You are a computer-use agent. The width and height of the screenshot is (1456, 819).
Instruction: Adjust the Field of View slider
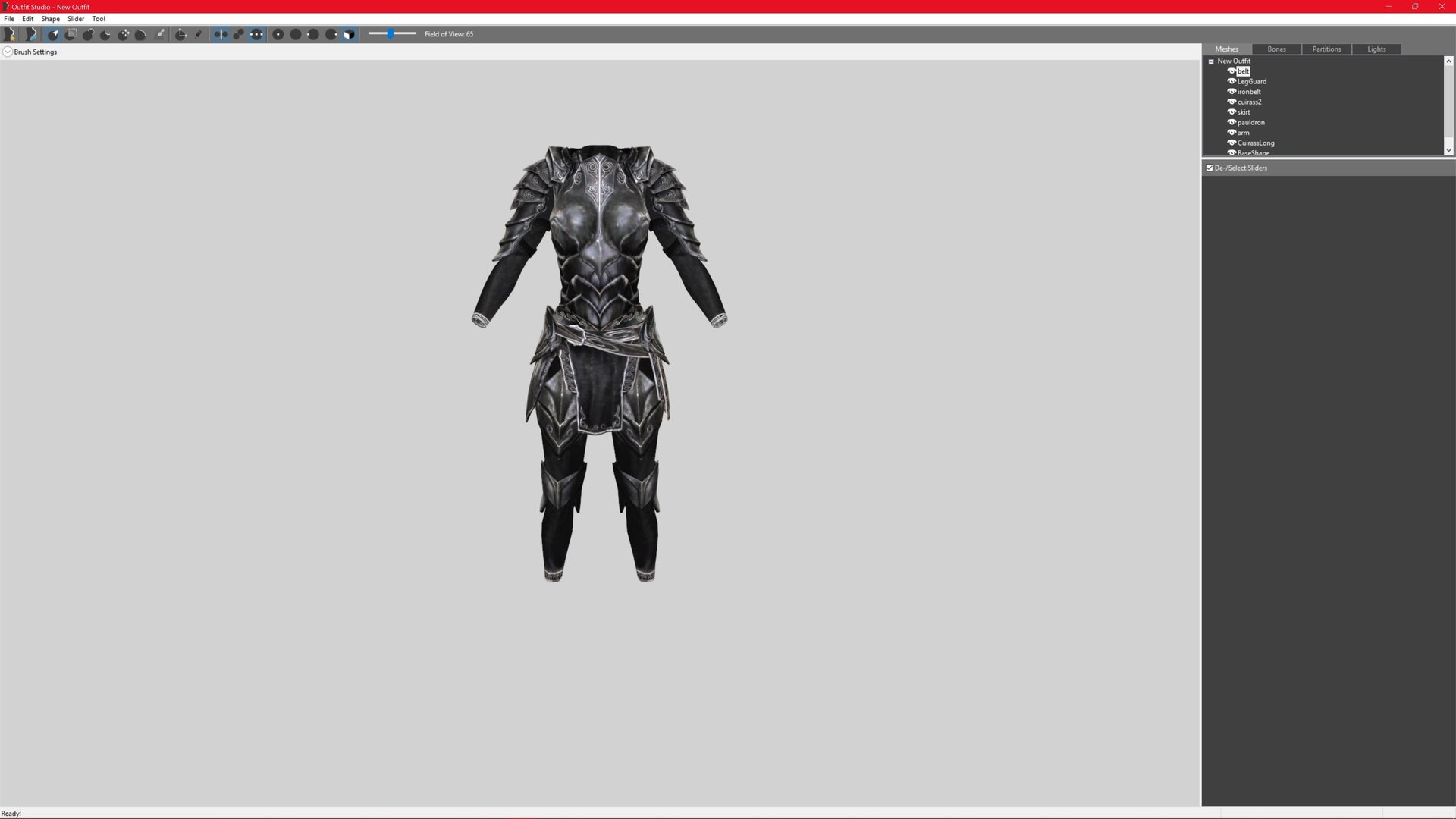(392, 34)
